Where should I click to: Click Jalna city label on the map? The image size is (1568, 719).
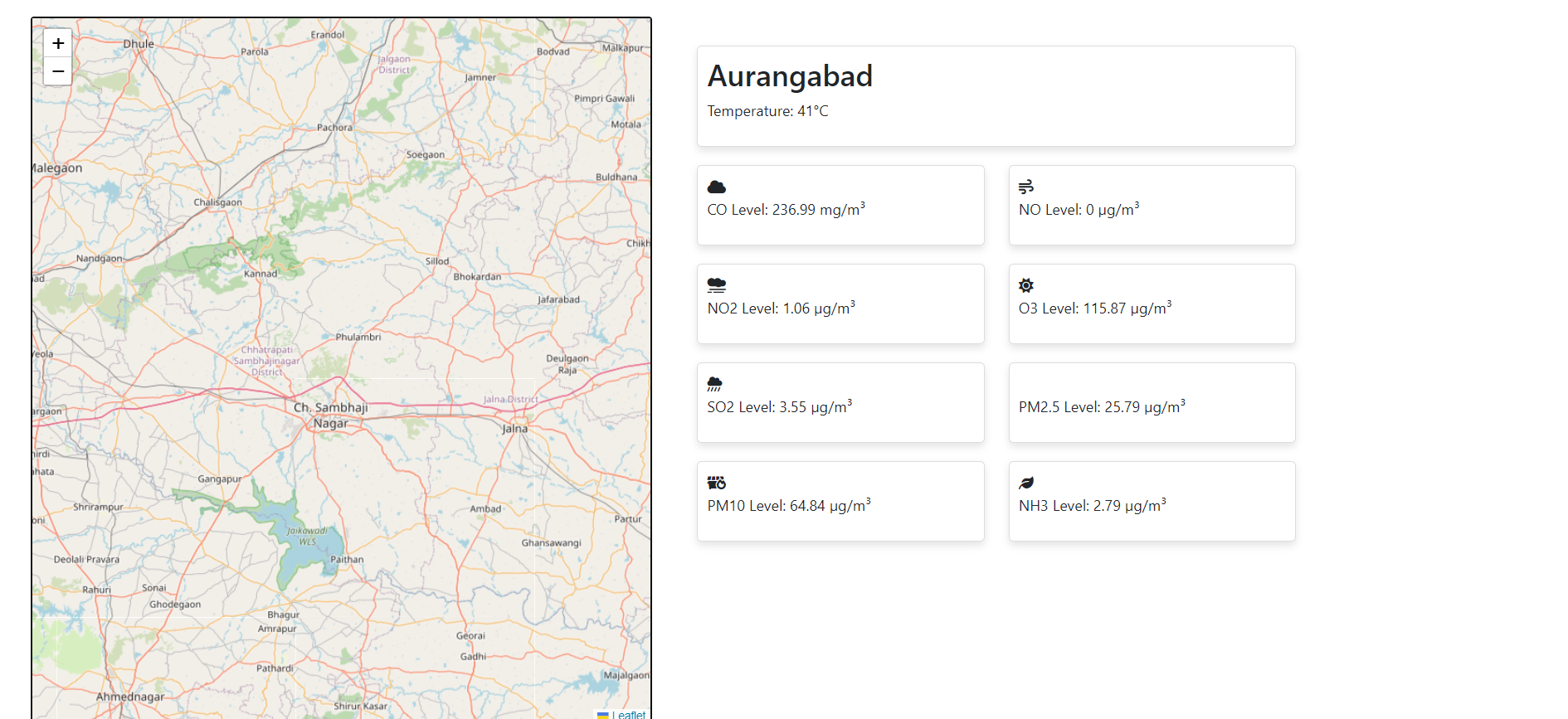[514, 429]
